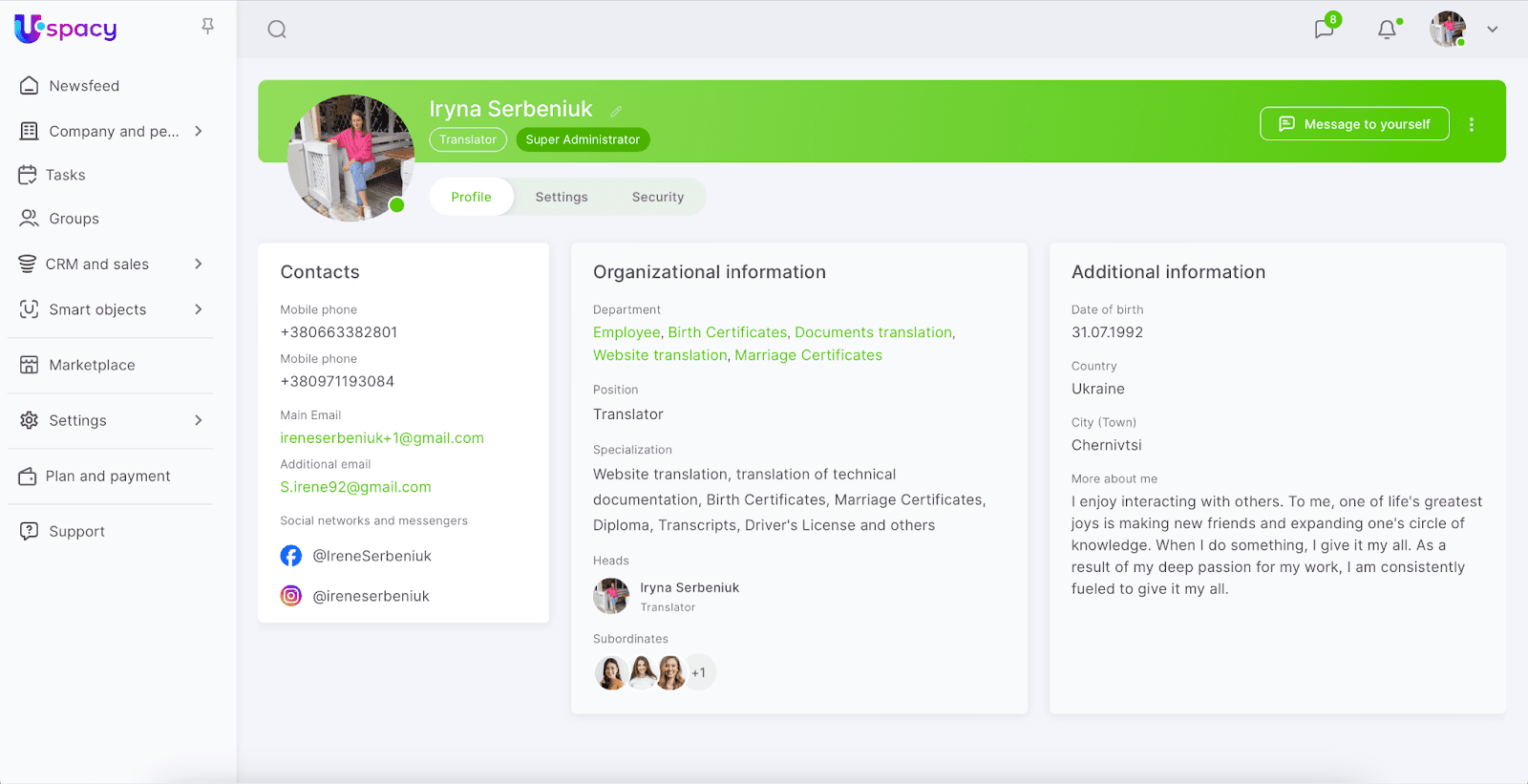Go to Marketplace in the sidebar
Image resolution: width=1528 pixels, height=784 pixels.
pos(92,365)
